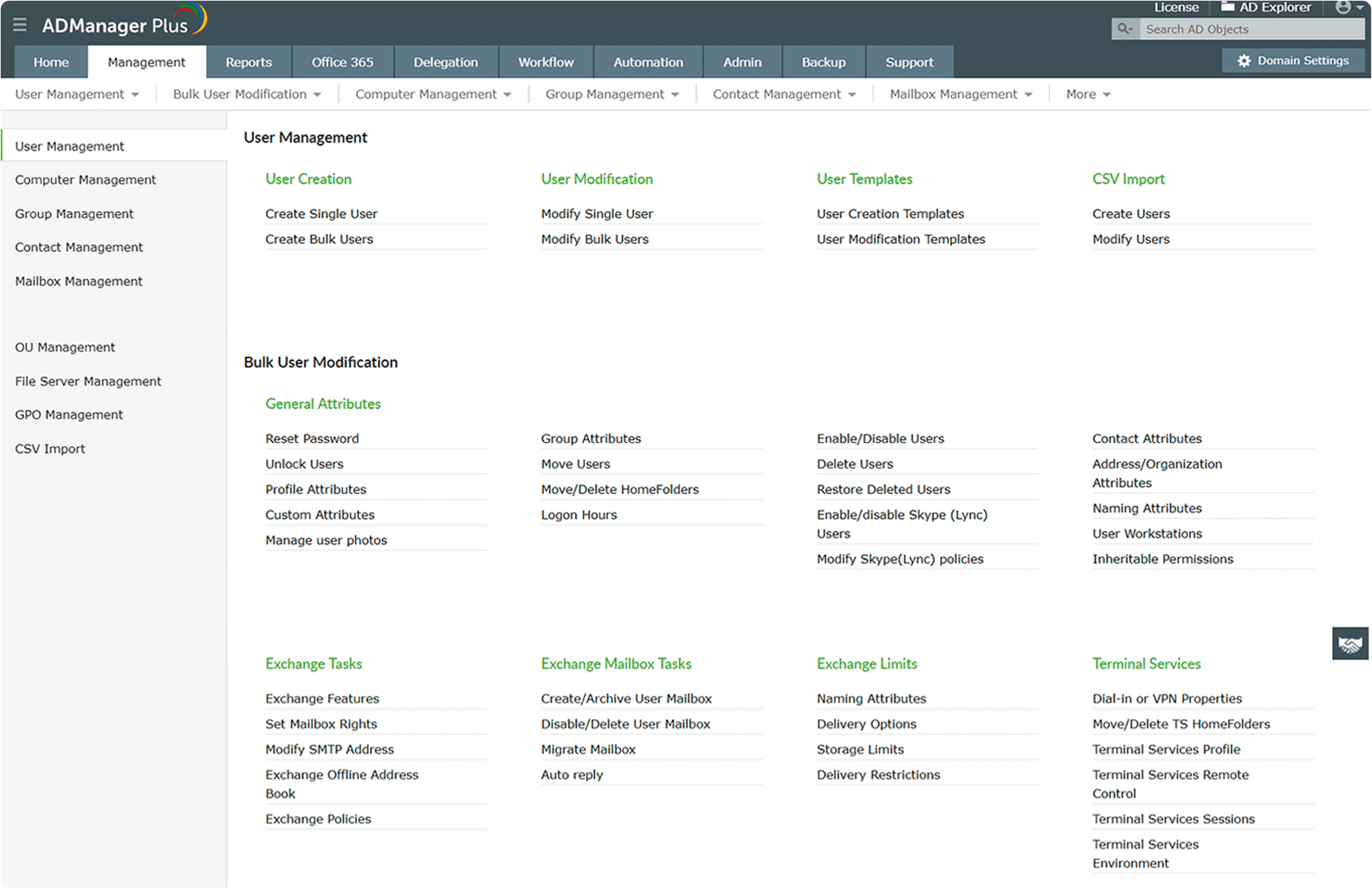
Task: Open Modify Bulk Users
Action: tap(595, 239)
